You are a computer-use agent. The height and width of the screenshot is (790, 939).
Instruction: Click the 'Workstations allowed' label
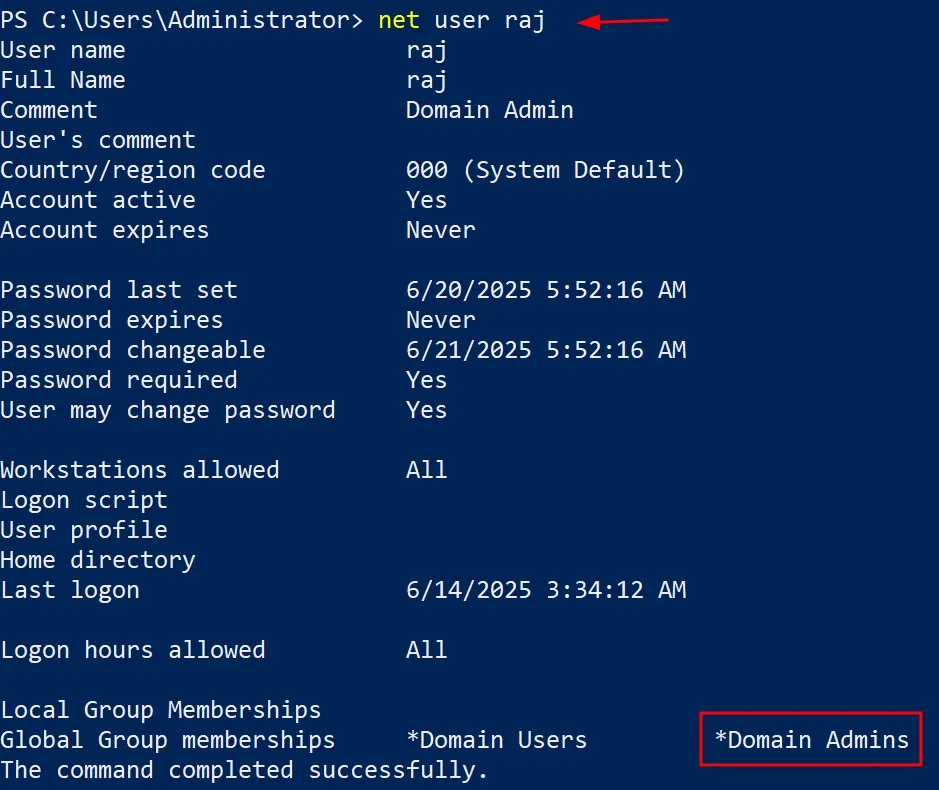tap(140, 470)
